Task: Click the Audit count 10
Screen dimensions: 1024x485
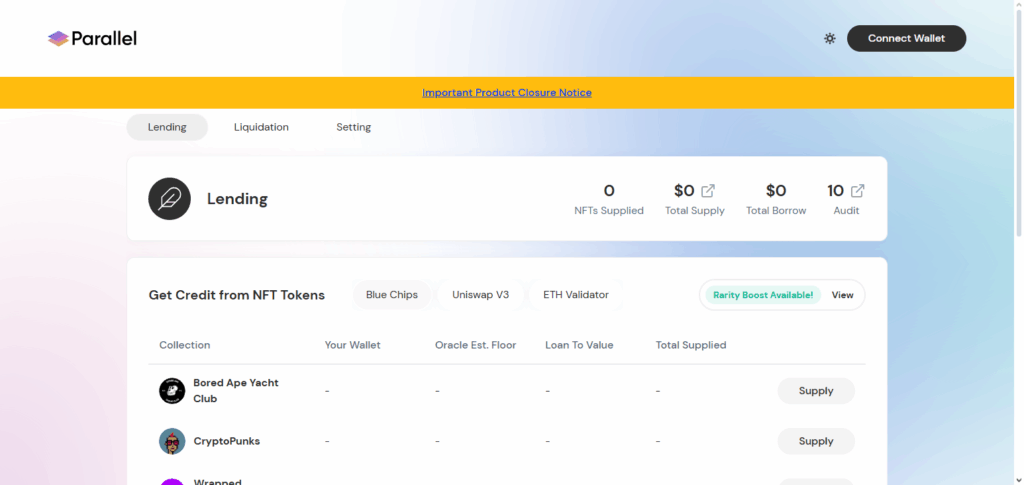Action: point(835,191)
